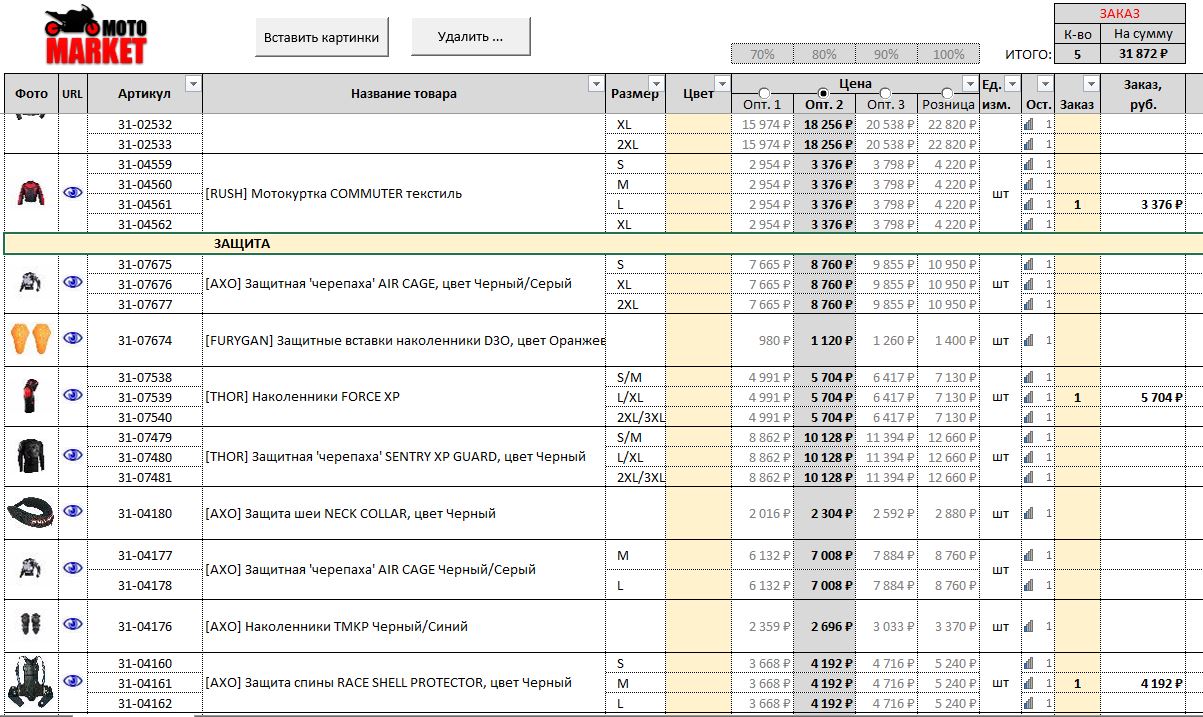Viewport: 1203px width, 717px height.
Task: Select the Розница price radio button
Action: pos(947,94)
